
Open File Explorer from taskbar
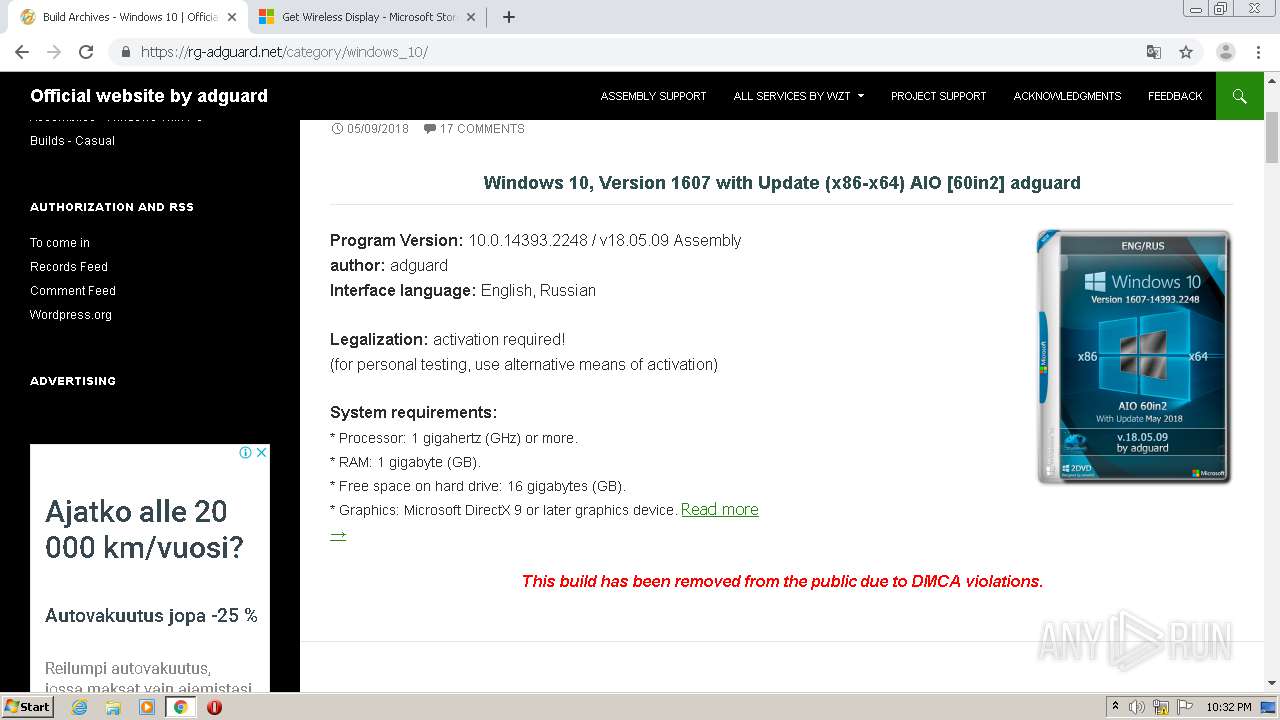click(113, 707)
